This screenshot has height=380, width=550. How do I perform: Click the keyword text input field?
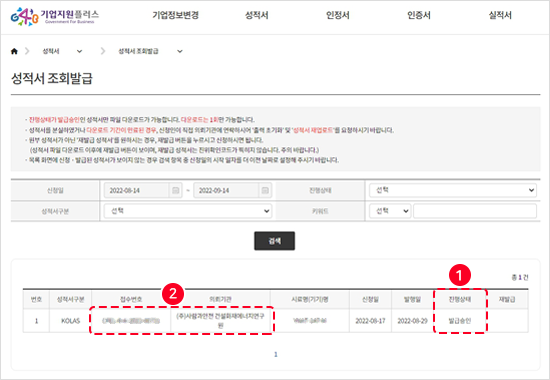(475, 211)
